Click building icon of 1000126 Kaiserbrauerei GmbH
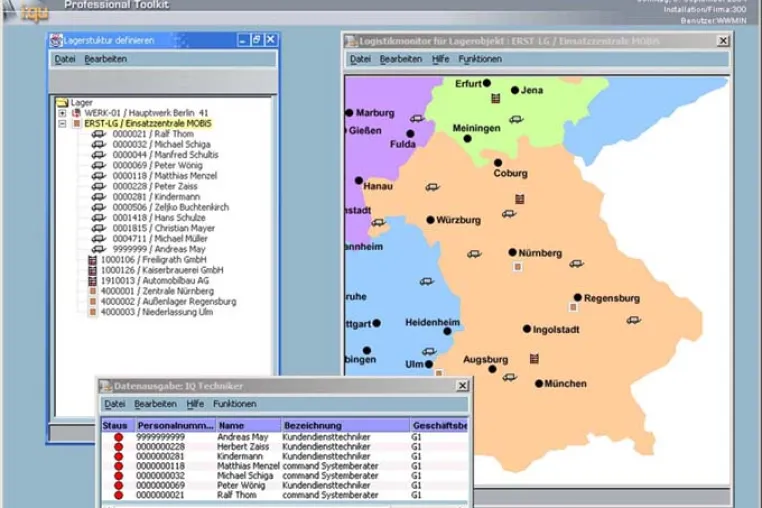Viewport: 762px width, 508px height. [x=92, y=270]
